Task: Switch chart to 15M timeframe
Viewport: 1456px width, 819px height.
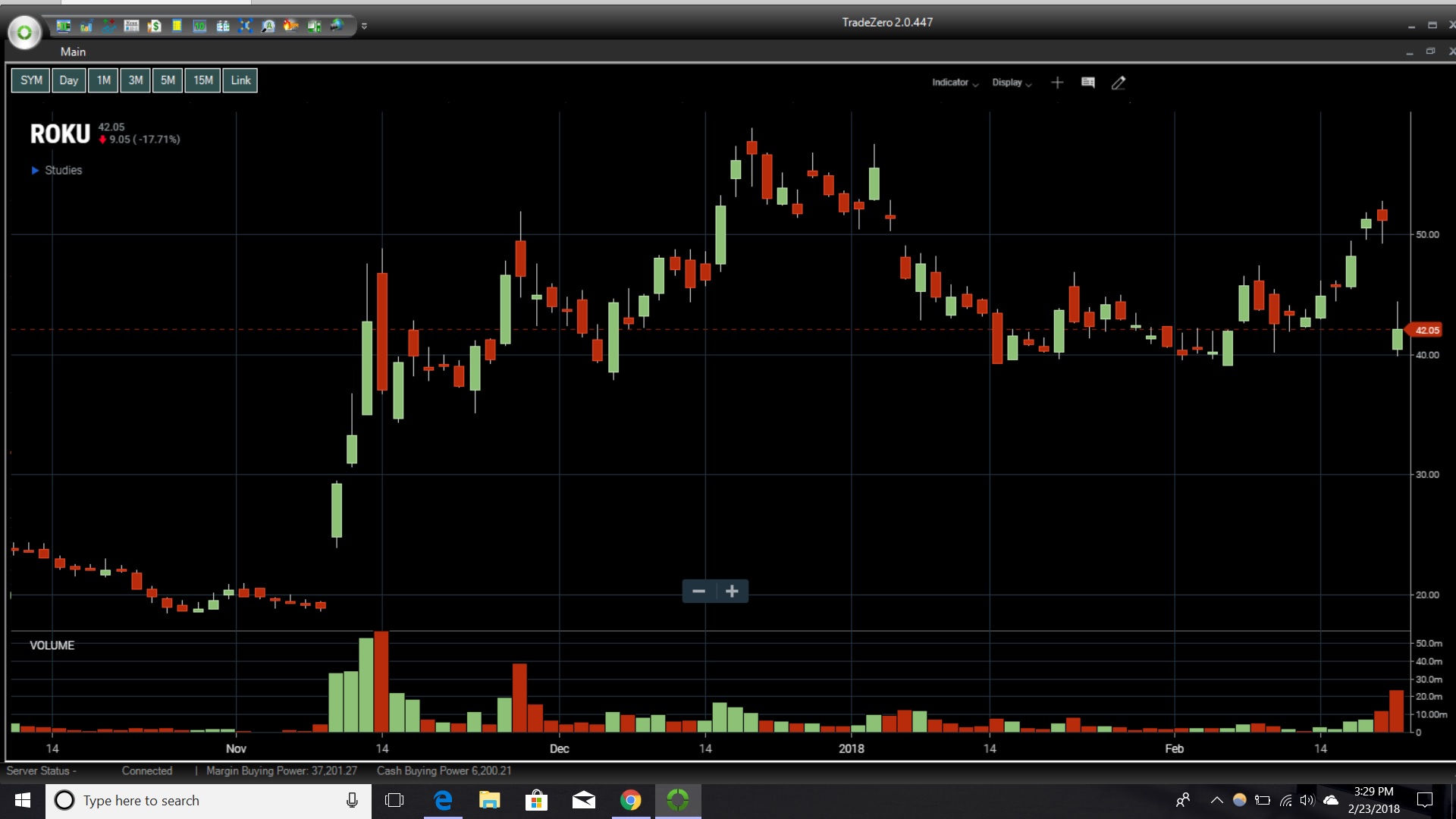Action: [202, 80]
